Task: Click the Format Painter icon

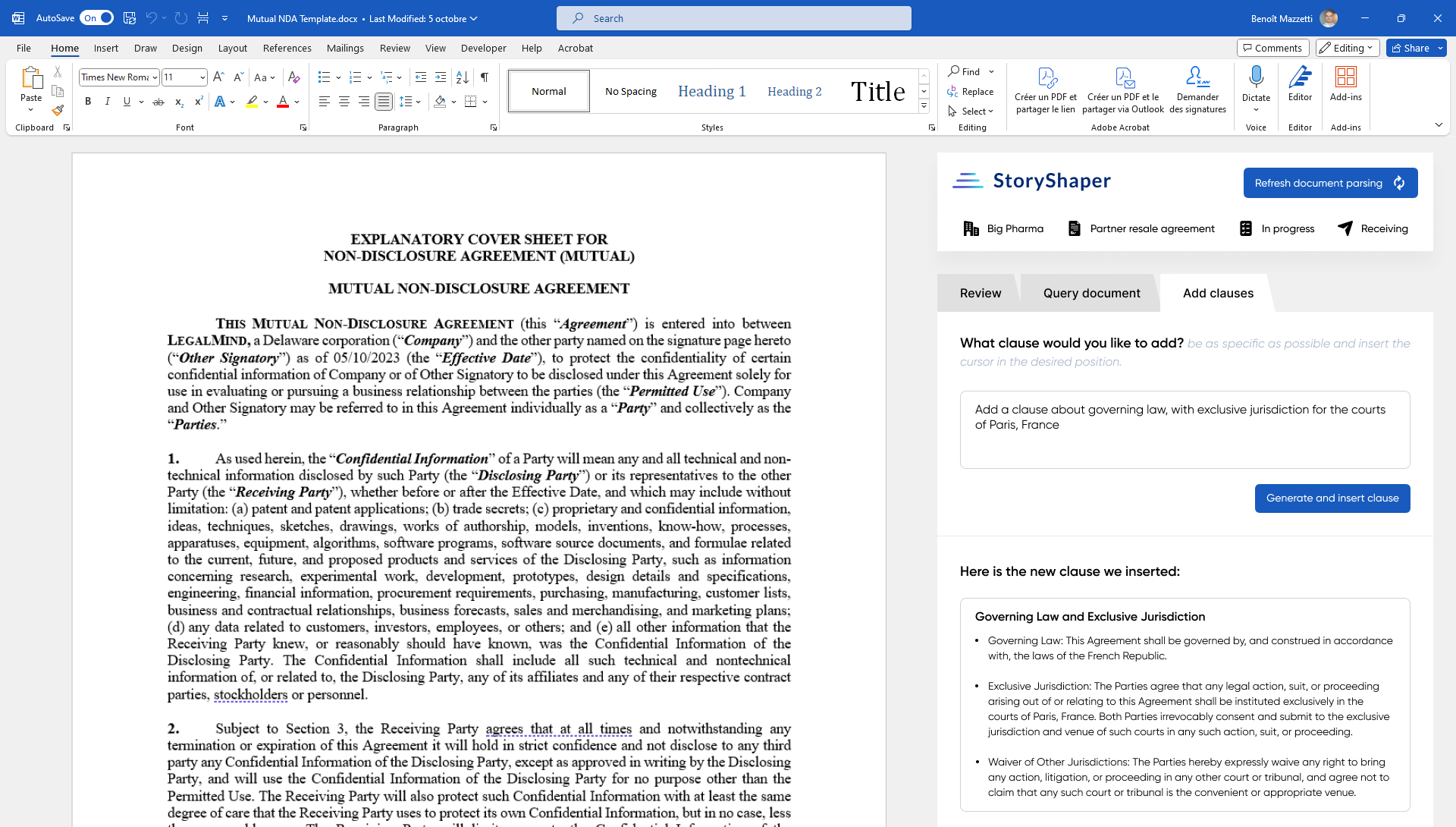Action: (58, 111)
